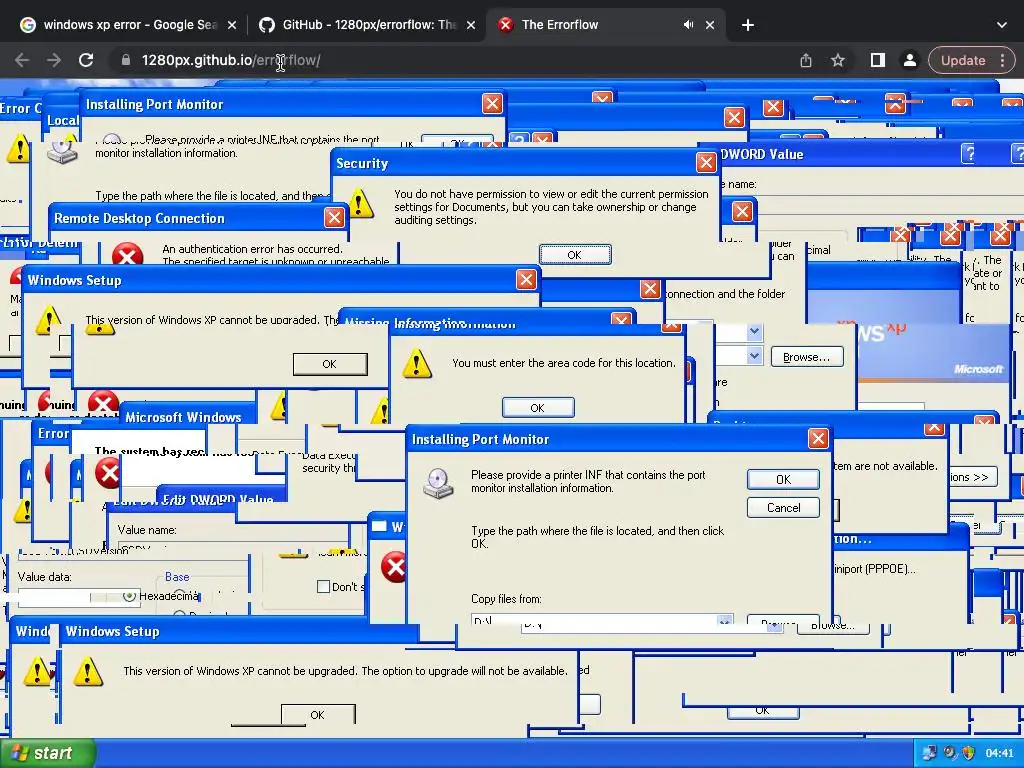Click 'An authentication error has occurred.' text
The height and width of the screenshot is (768, 1024).
click(x=252, y=249)
